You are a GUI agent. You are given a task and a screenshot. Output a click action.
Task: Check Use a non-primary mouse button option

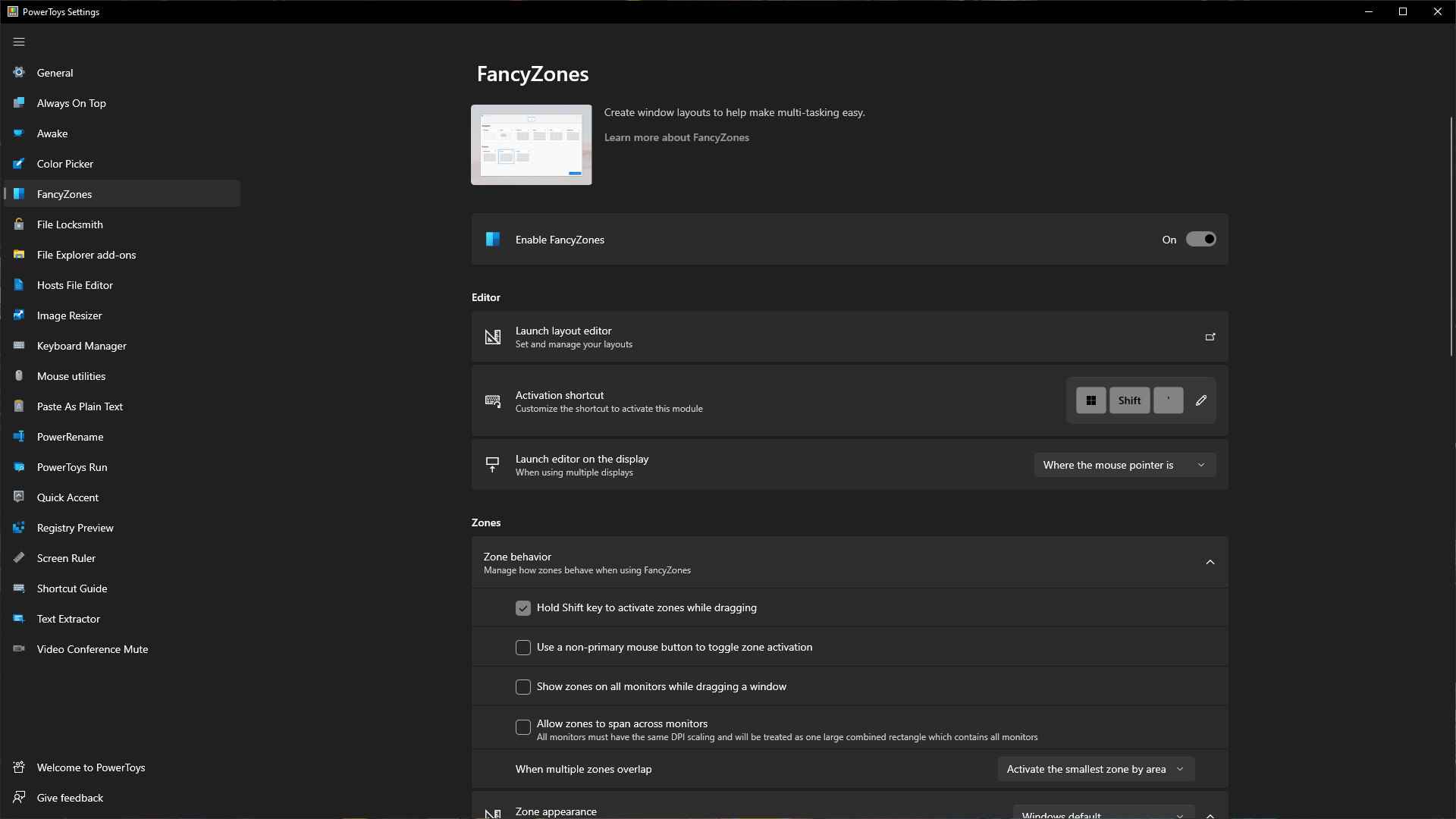point(523,648)
